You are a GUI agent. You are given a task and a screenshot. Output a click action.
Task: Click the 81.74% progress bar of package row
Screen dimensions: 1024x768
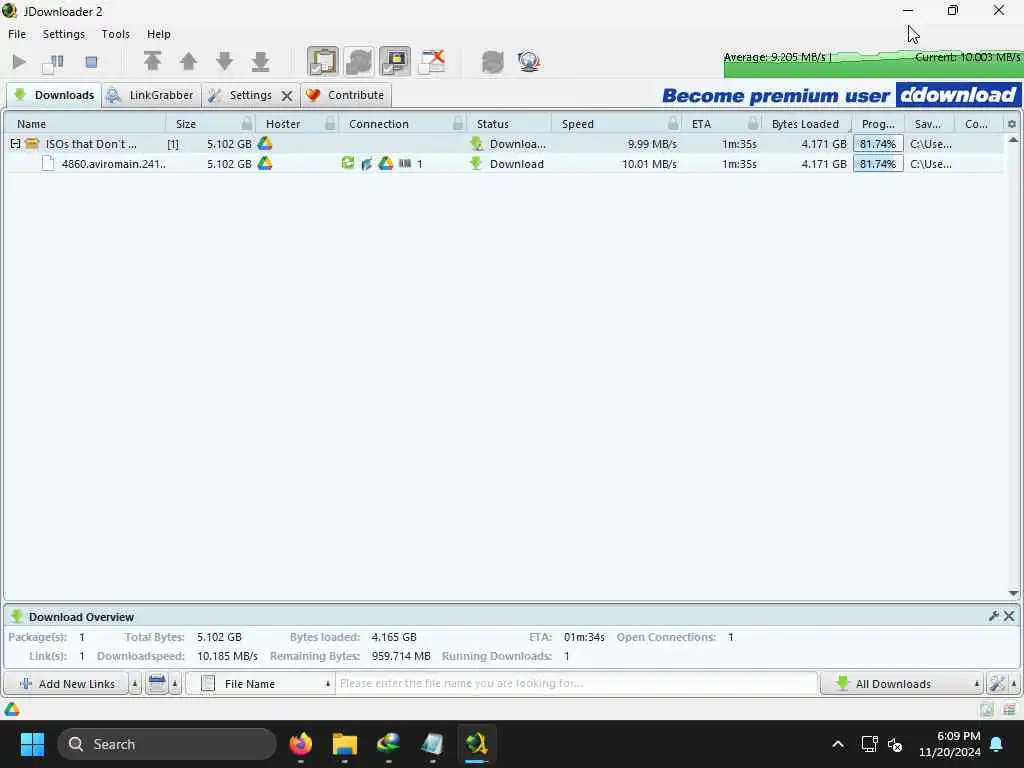coord(878,144)
